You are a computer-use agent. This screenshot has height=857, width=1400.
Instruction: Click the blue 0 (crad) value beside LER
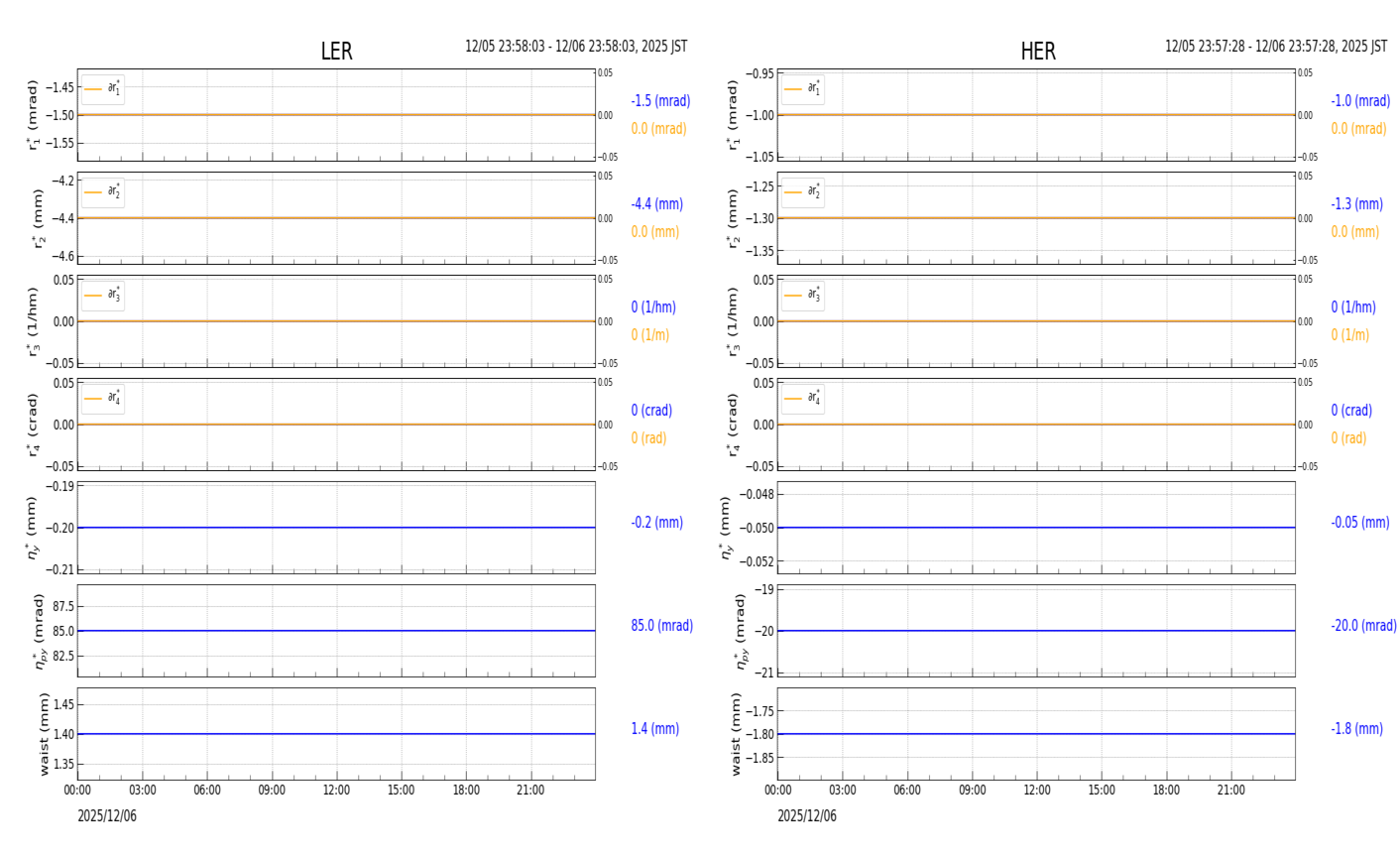click(651, 411)
